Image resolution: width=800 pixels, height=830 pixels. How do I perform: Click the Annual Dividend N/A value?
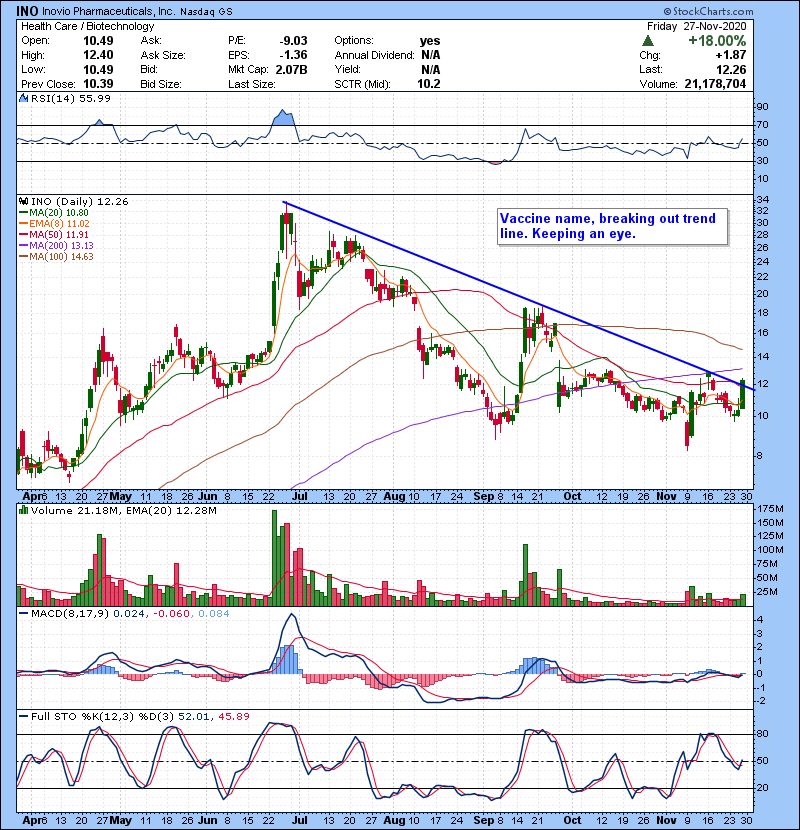tap(430, 55)
